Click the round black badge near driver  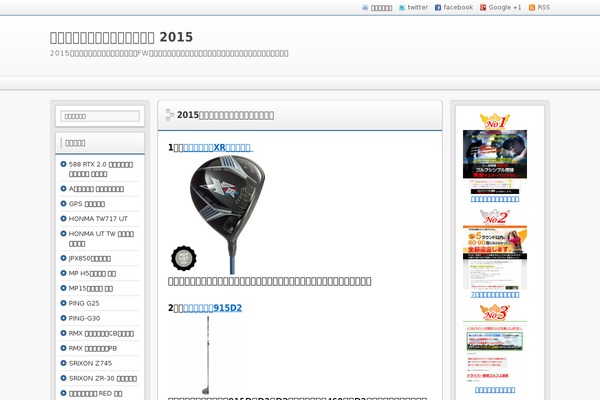point(184,258)
